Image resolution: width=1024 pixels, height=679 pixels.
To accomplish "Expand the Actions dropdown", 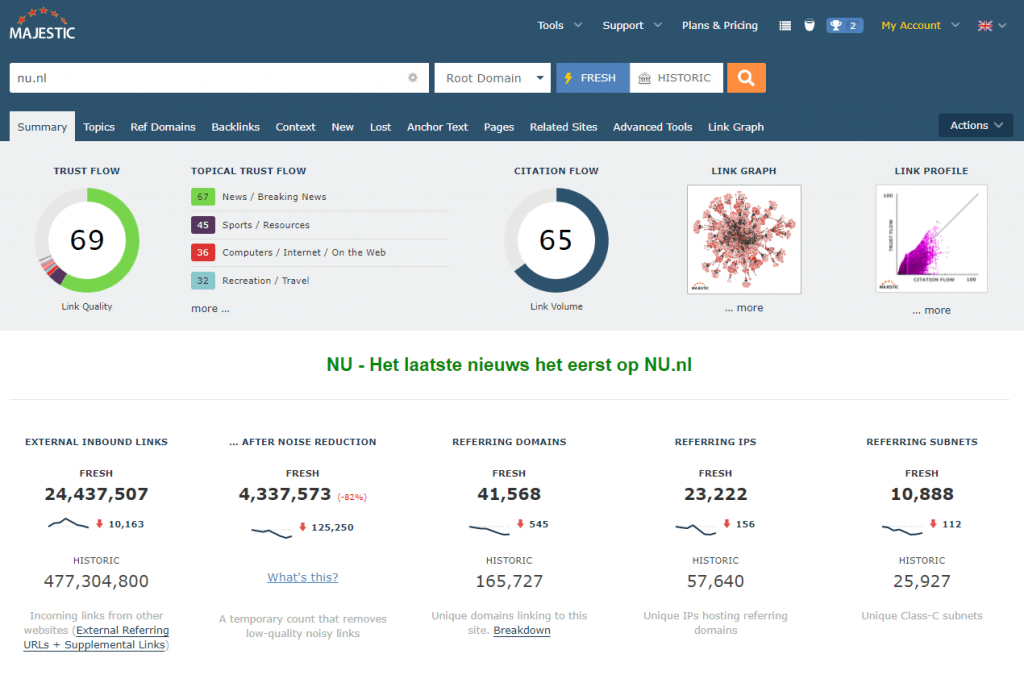I will (975, 125).
